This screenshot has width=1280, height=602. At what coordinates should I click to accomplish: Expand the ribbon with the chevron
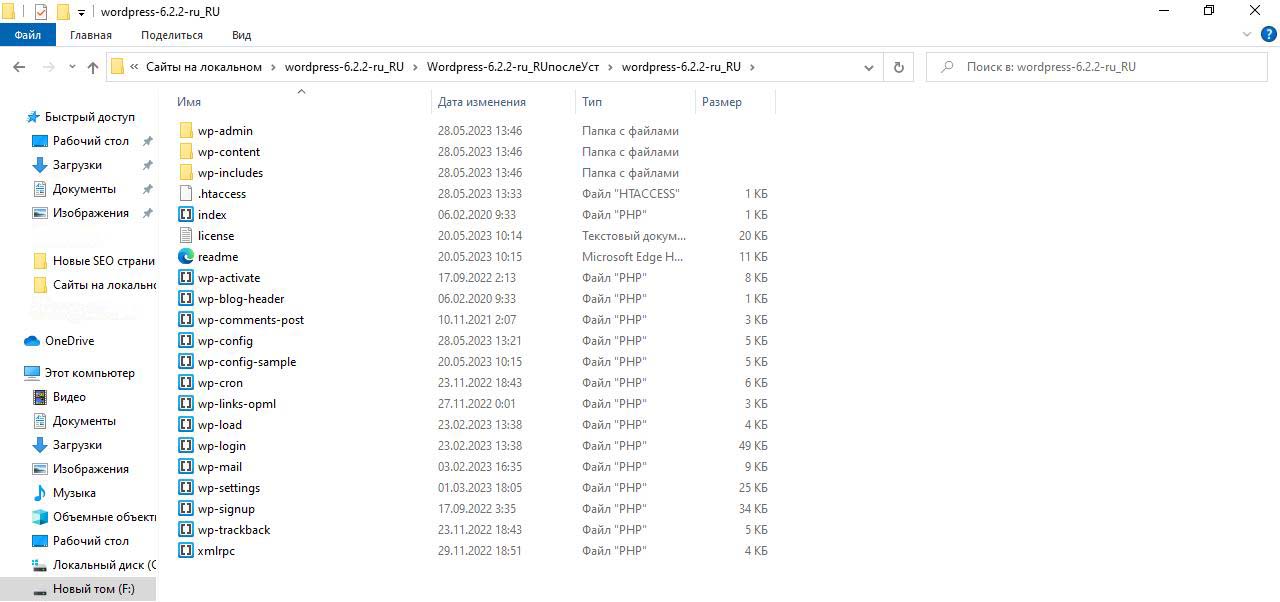[x=1246, y=35]
